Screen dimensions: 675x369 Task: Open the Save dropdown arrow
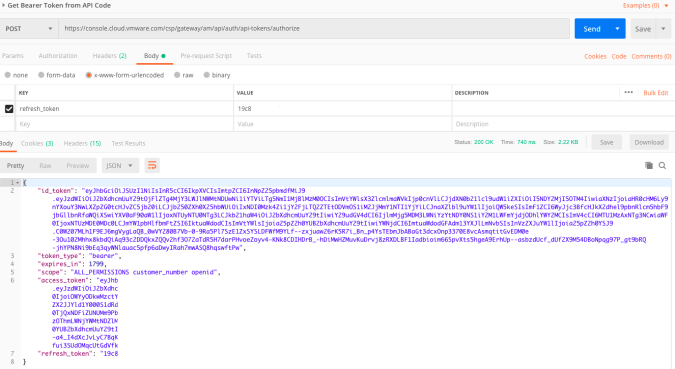[663, 29]
